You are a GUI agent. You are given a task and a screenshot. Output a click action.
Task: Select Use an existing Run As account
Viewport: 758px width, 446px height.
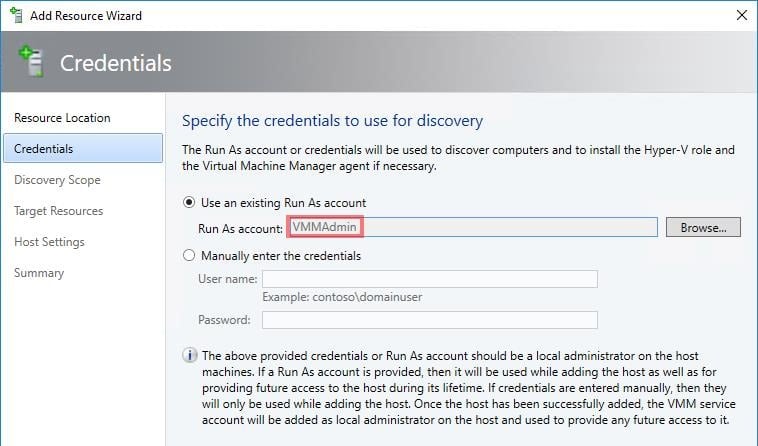click(189, 202)
